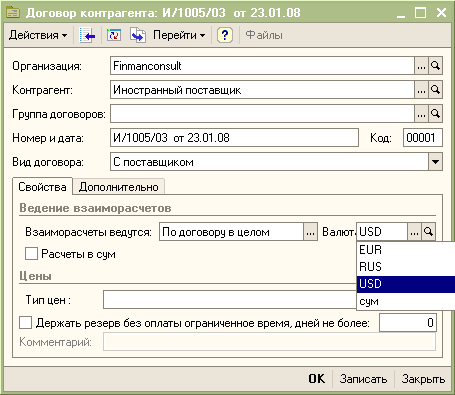455x395 pixels.
Task: Click the blue left-arrow list icon in the toolbar
Action: coord(87,35)
